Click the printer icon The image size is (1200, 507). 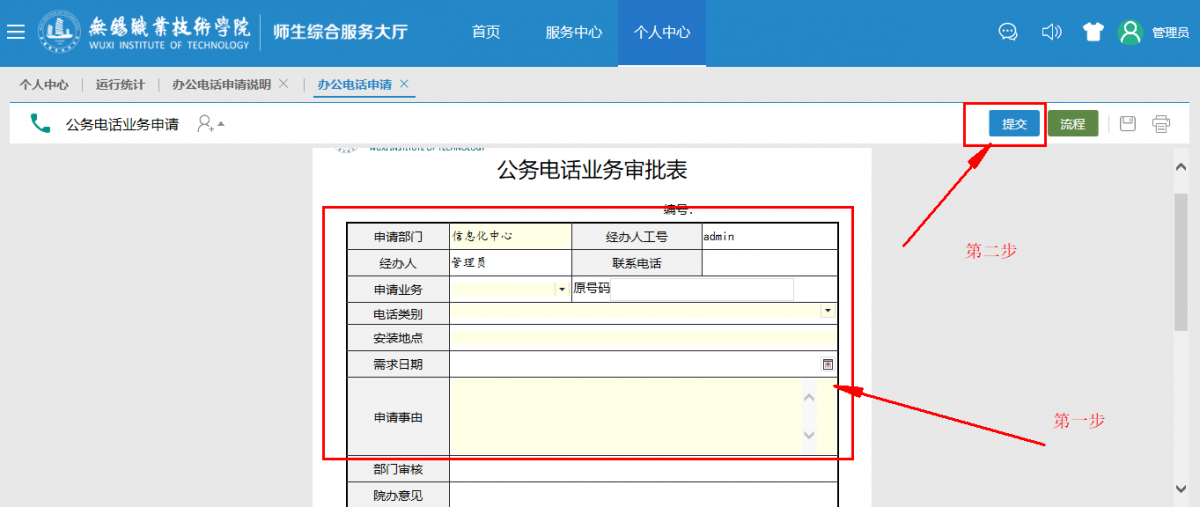click(x=1161, y=124)
